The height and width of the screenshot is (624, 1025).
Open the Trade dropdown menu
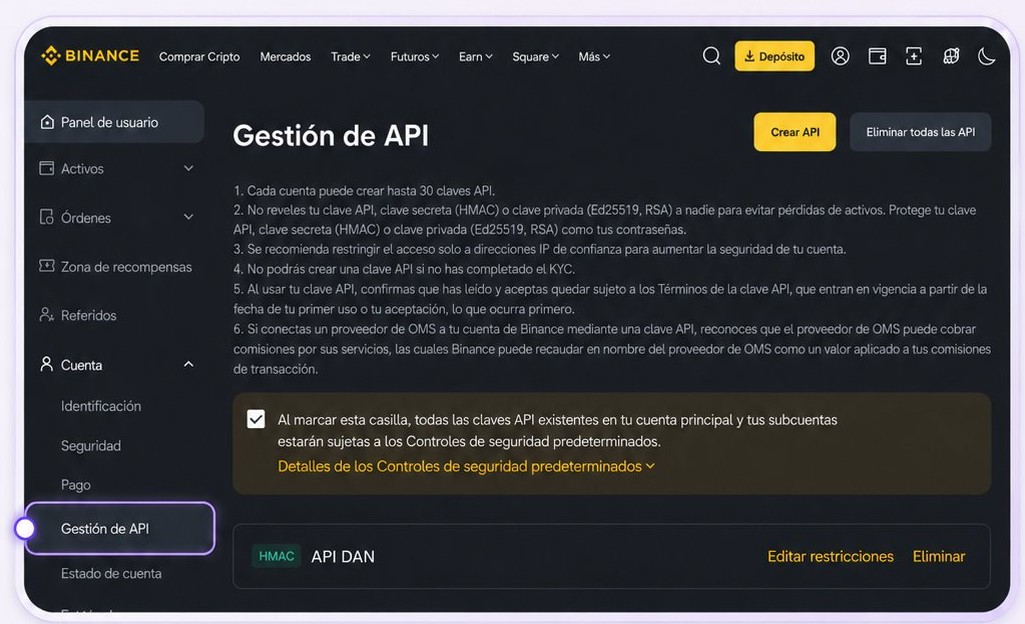click(x=350, y=57)
